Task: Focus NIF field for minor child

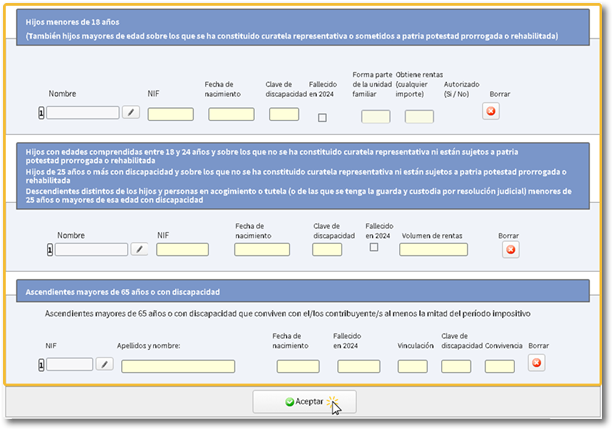Action: [170, 114]
